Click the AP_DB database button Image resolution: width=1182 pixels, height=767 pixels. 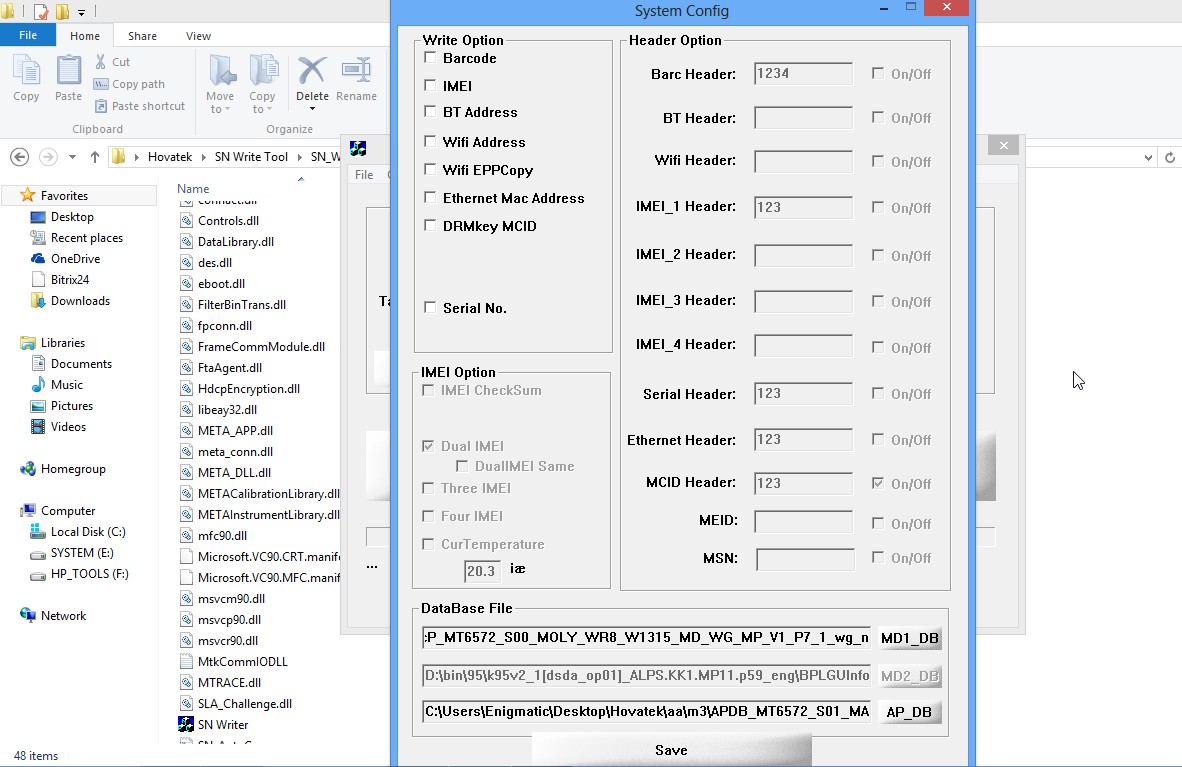click(909, 711)
